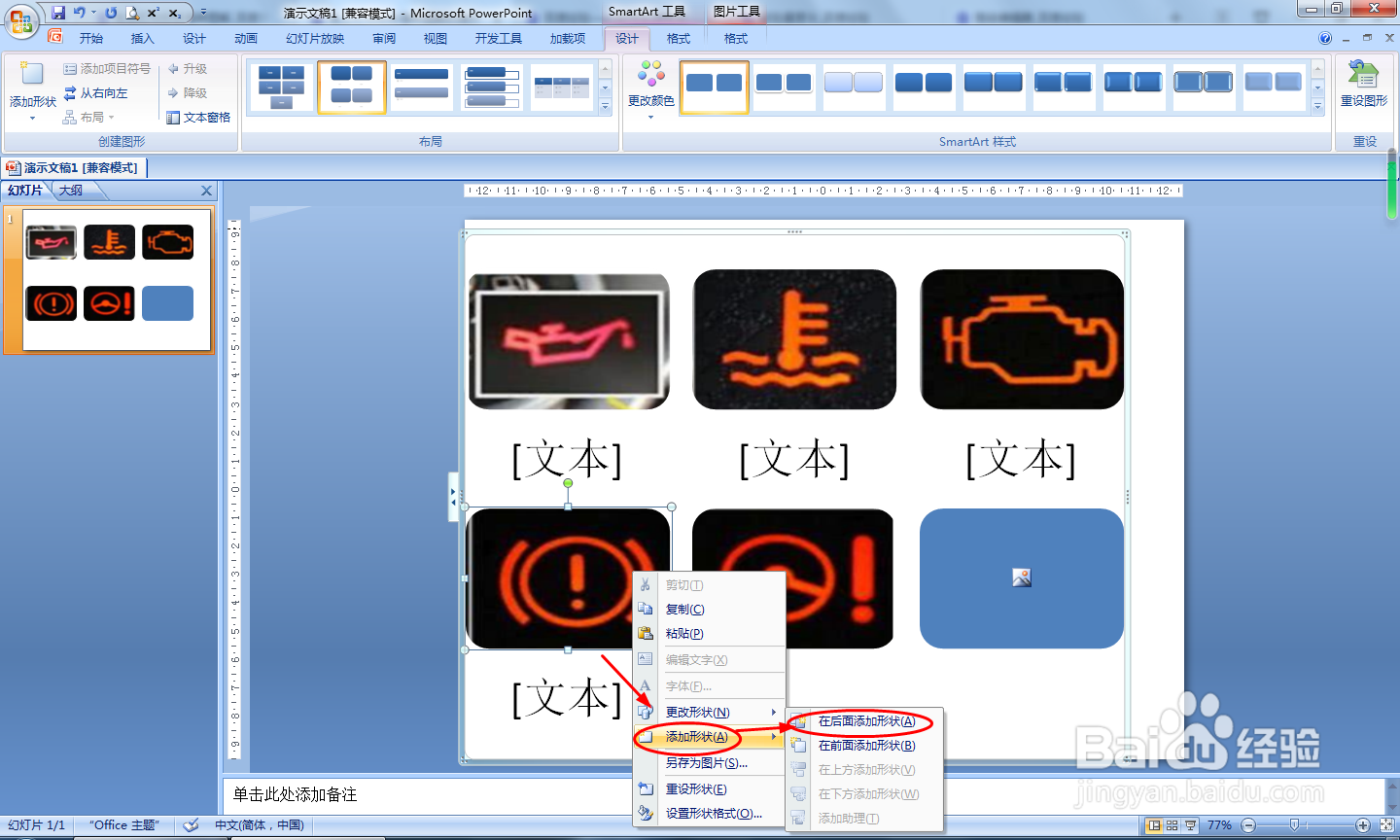Choose 重设形状(E) from context menu
The height and width of the screenshot is (840, 1400).
pyautogui.click(x=709, y=789)
